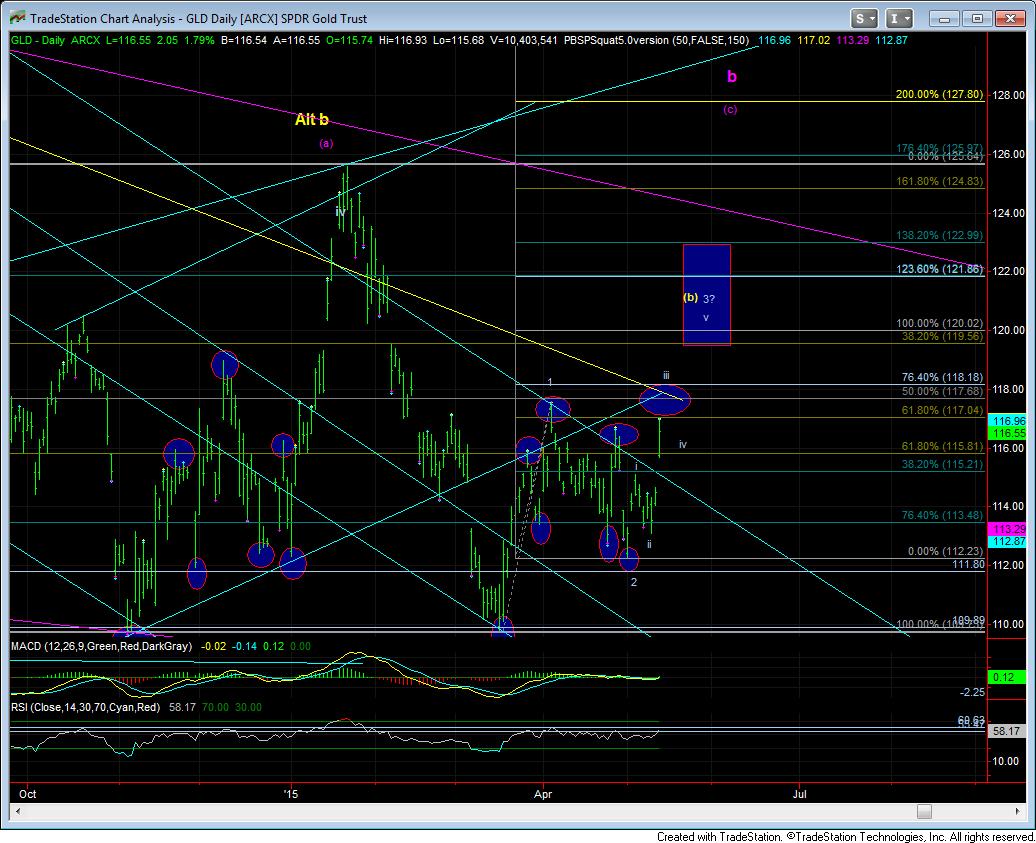Viewport: 1036px width, 843px height.
Task: Click the magenta 'b' wave label
Action: coord(731,77)
